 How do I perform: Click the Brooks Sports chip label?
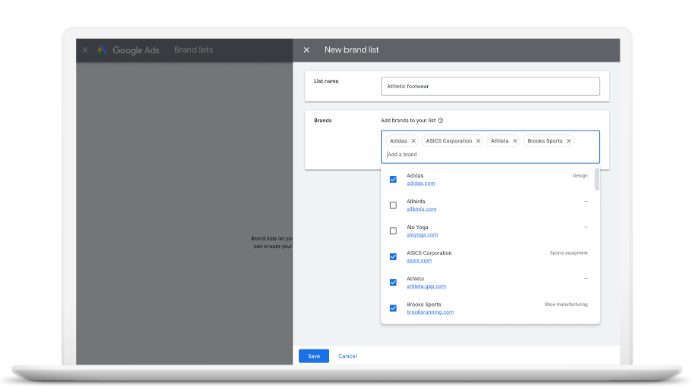tap(545, 141)
